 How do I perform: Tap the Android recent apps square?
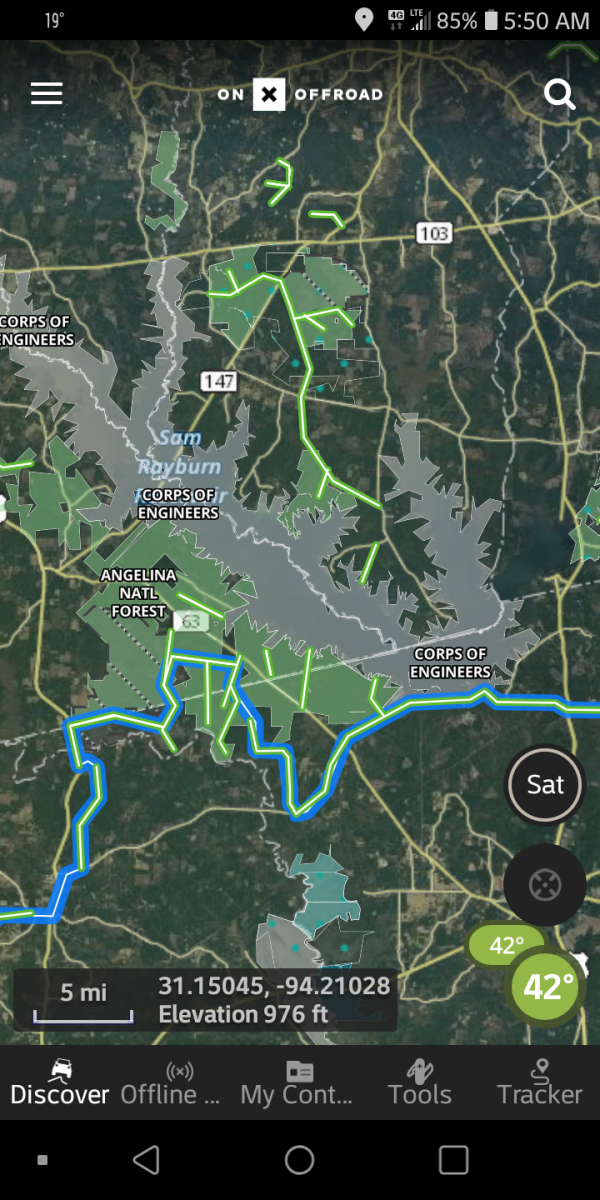point(453,1160)
